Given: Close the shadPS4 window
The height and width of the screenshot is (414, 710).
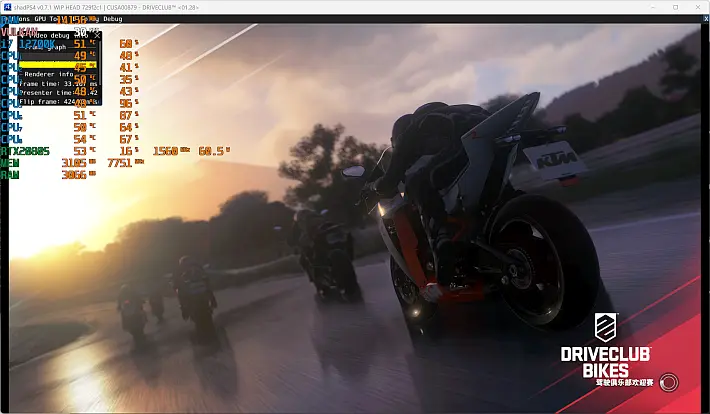Looking at the screenshot, I should (698, 7).
